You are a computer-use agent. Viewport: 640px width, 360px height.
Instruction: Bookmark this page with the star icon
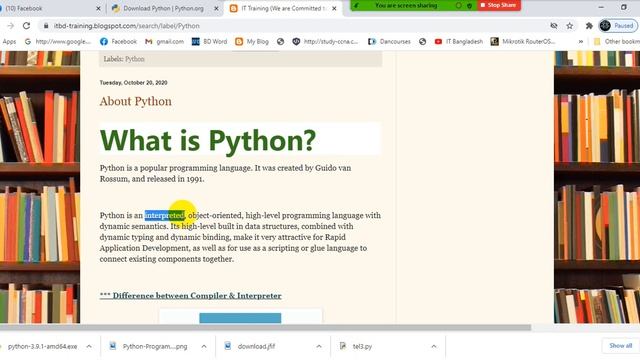[x=570, y=26]
